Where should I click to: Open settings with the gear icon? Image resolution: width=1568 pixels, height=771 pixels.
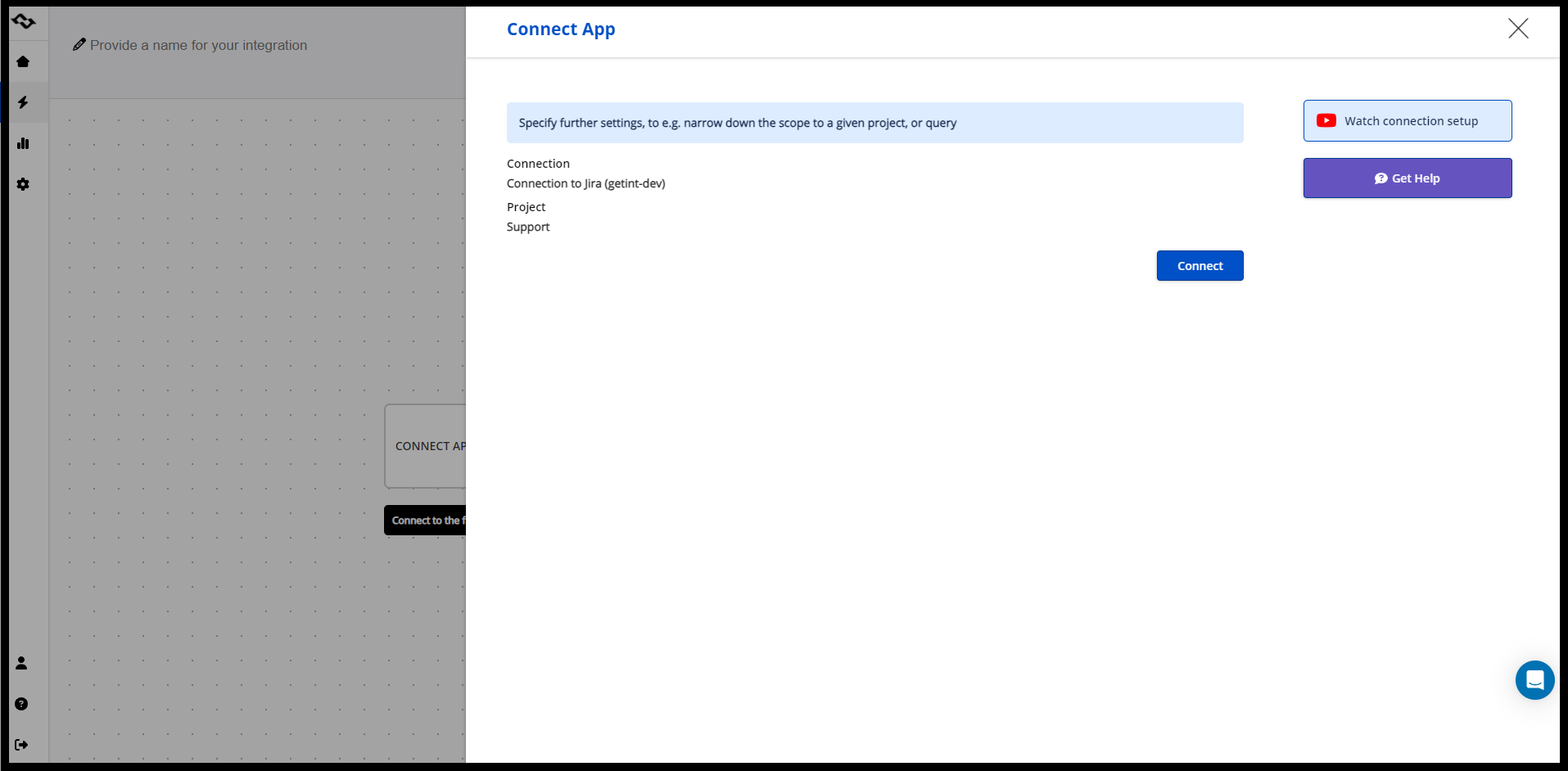pyautogui.click(x=23, y=184)
